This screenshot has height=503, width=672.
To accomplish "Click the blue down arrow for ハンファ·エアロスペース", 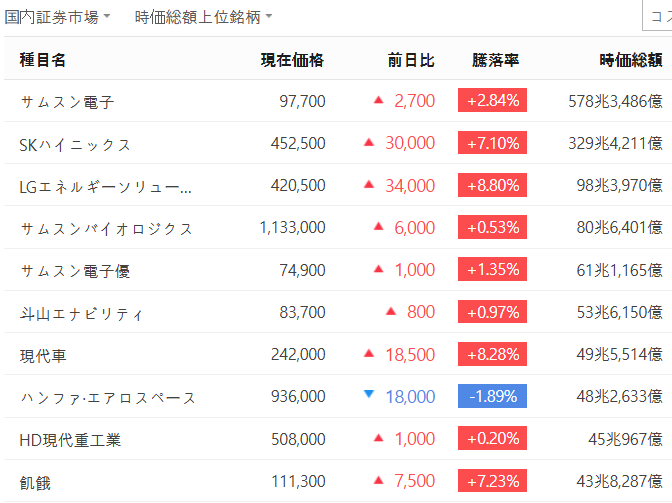I will pos(369,395).
